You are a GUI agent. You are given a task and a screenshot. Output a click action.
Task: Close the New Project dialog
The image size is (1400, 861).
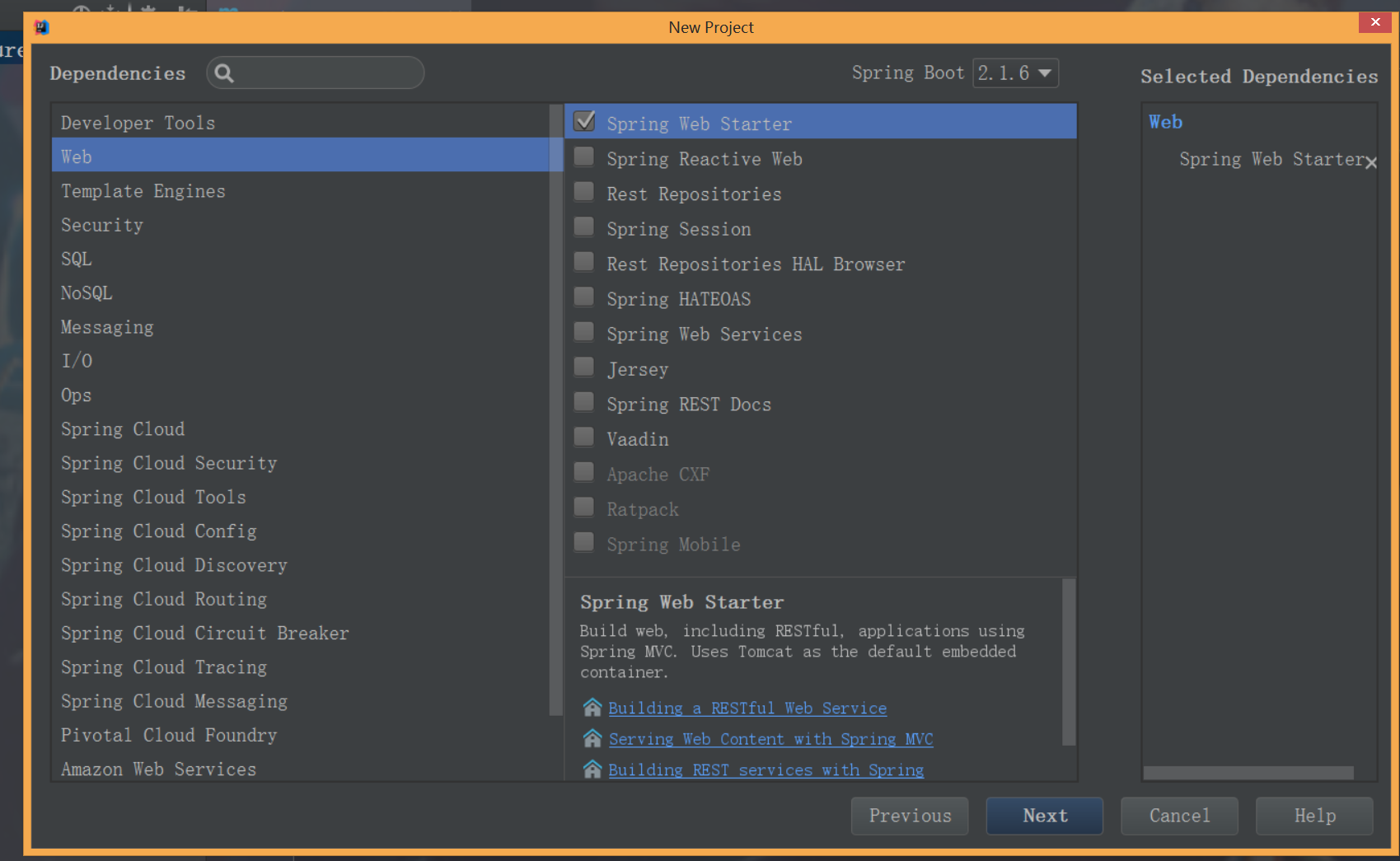coord(1375,22)
